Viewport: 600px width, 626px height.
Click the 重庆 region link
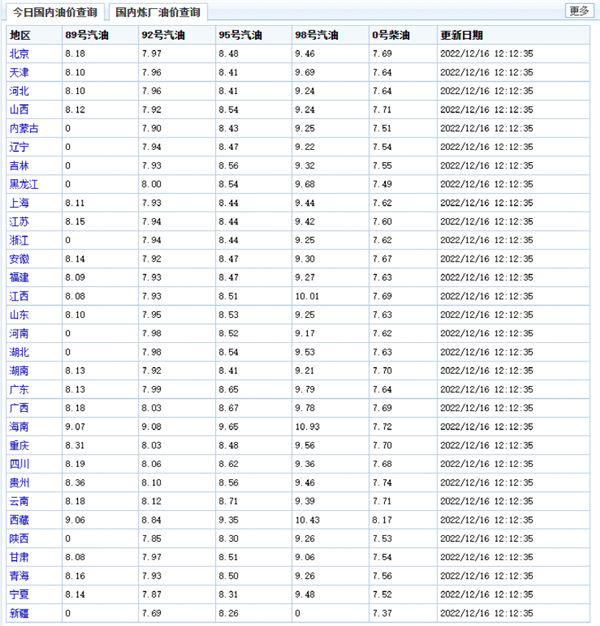19,445
